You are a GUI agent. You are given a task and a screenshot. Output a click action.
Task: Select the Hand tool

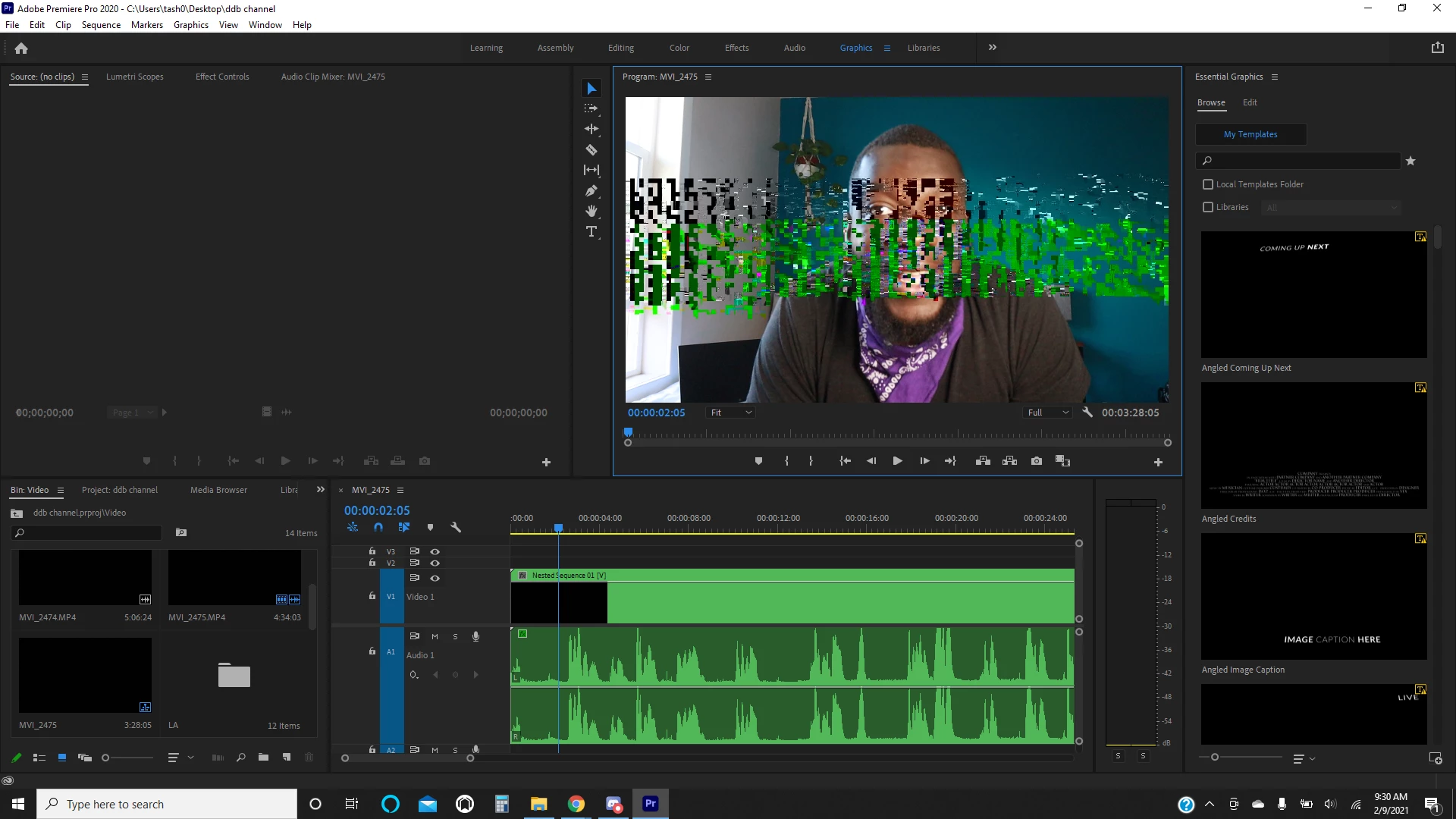591,212
